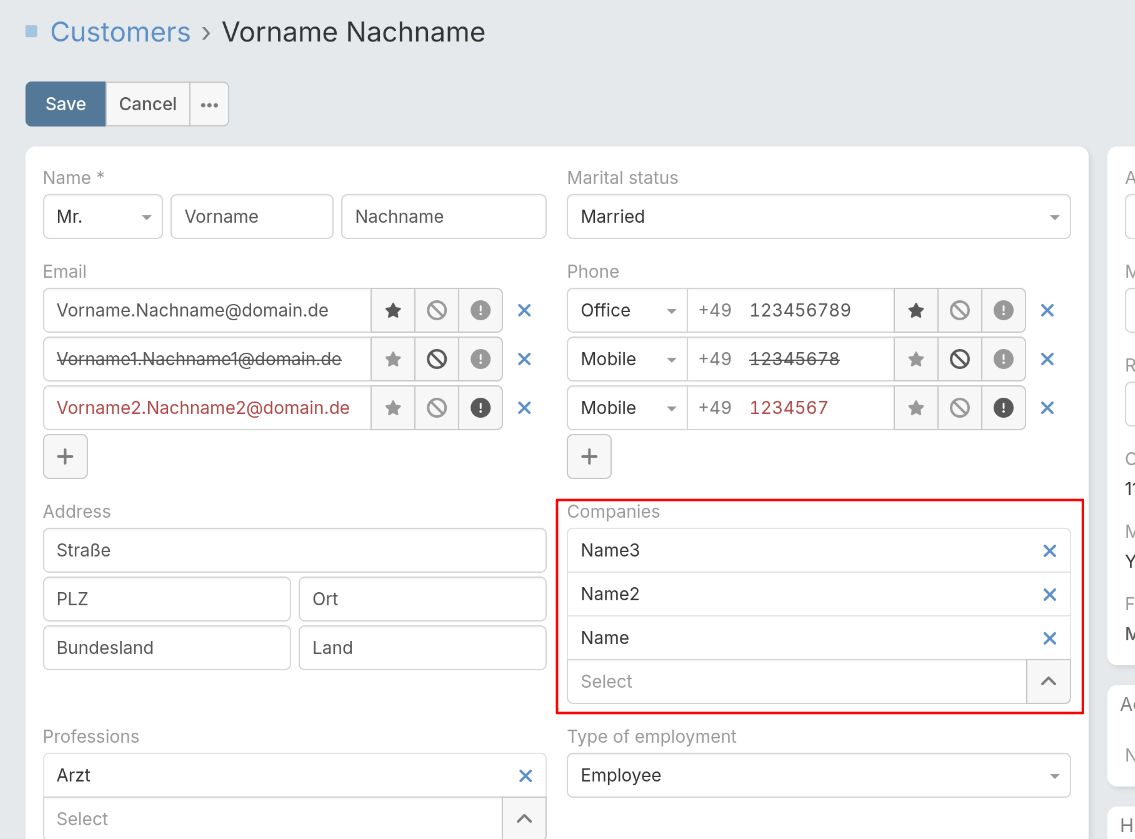Screen dimensions: 1135x839
Task: Edit the phone number 123456789 field
Action: click(x=817, y=311)
